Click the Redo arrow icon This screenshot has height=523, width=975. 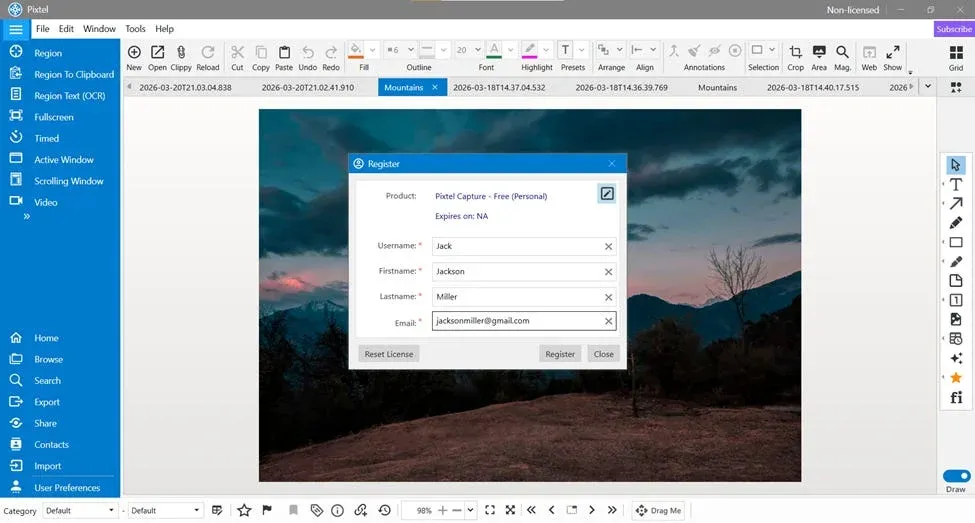click(x=331, y=52)
